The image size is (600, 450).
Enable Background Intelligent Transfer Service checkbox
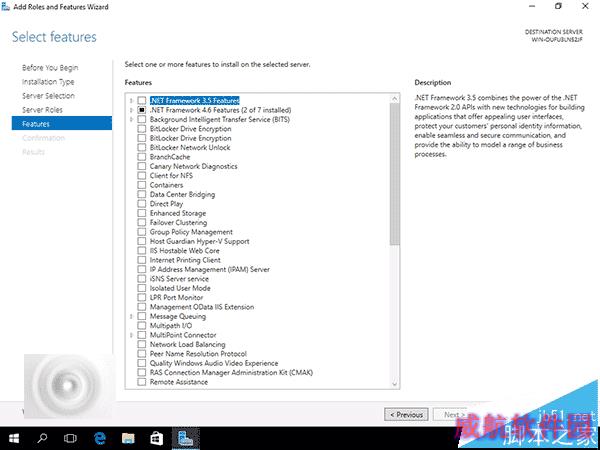(142, 119)
